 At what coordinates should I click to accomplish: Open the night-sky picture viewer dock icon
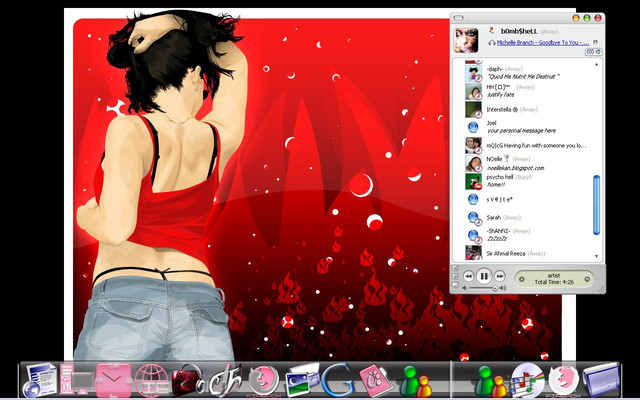point(301,380)
